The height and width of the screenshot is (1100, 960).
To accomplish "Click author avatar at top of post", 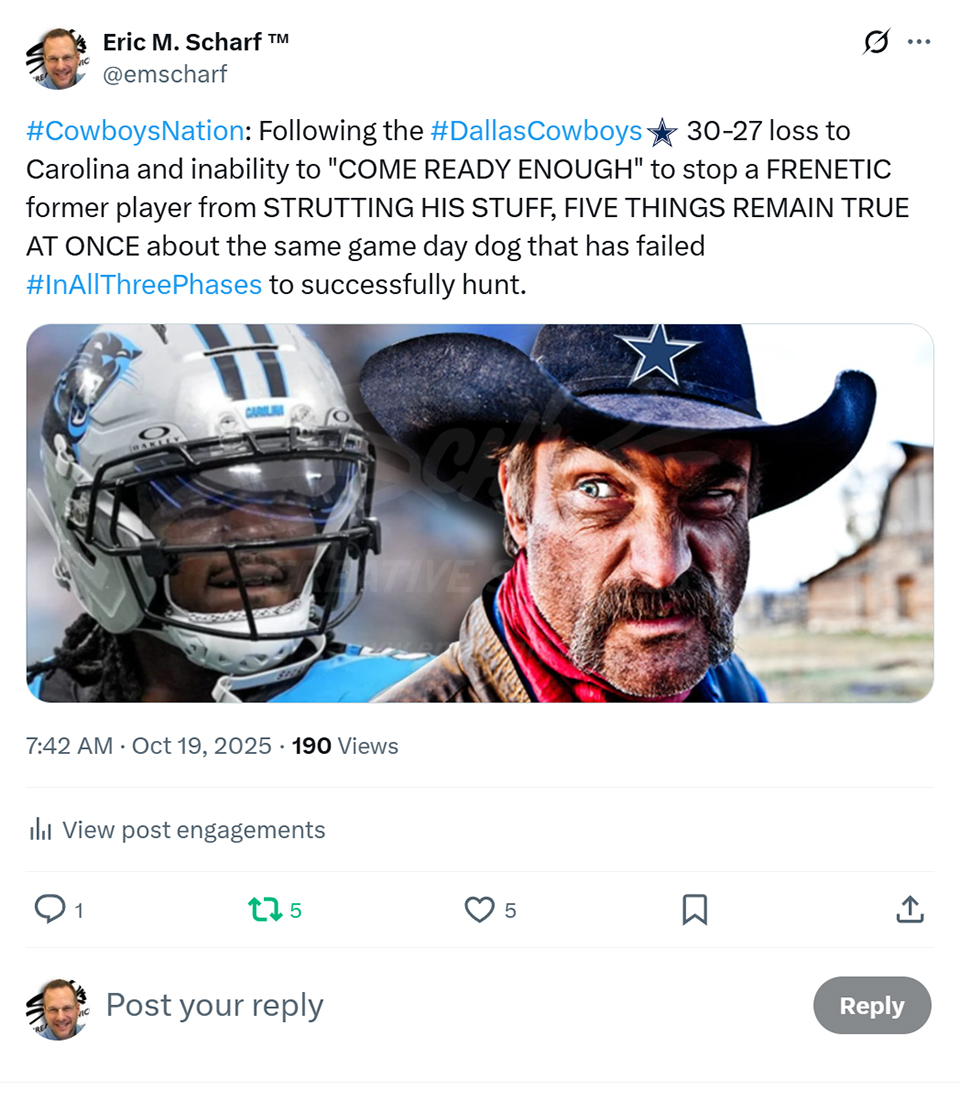I will 56,58.
